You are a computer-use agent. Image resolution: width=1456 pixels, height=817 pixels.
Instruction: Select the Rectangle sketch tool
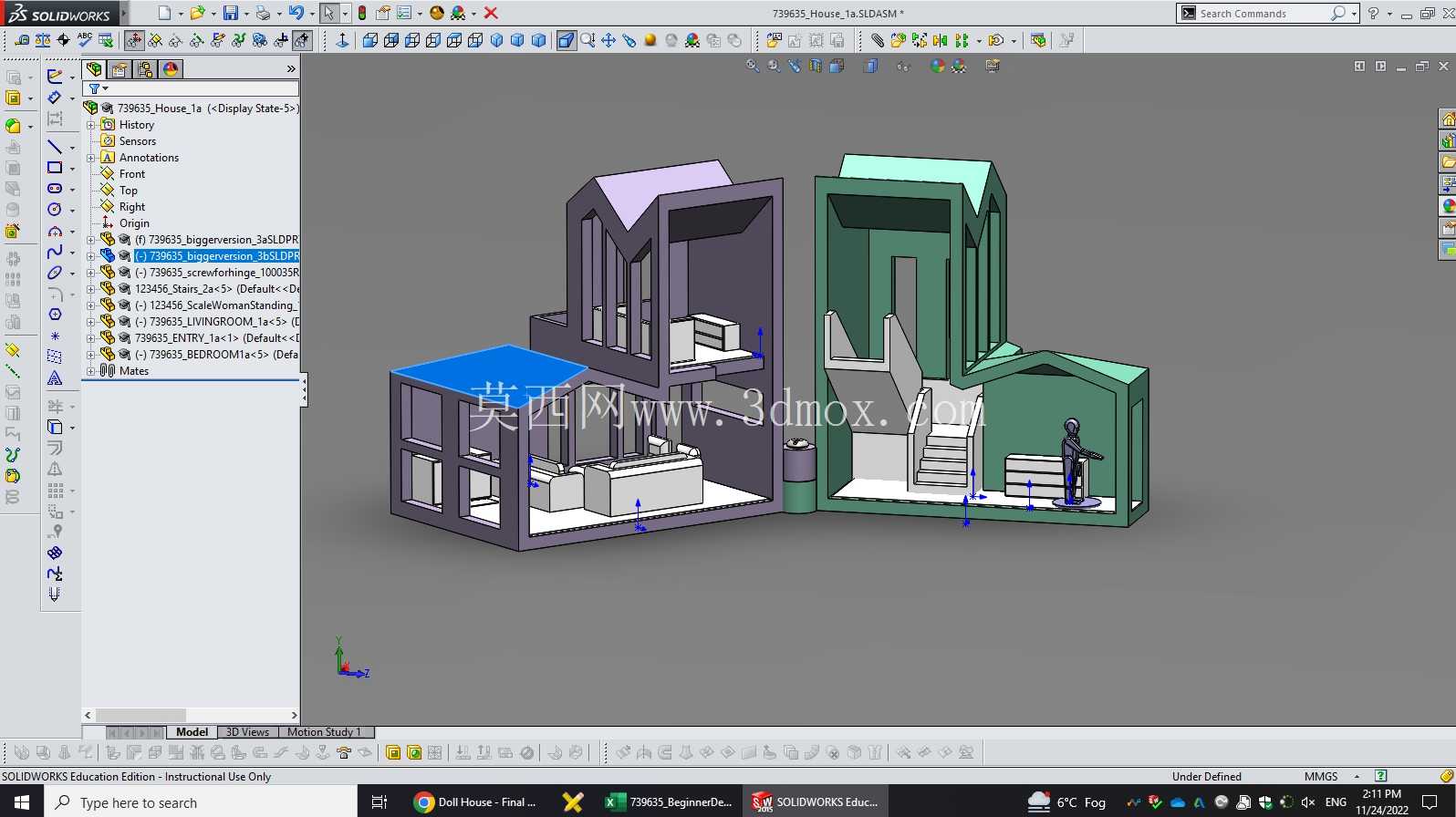pyautogui.click(x=55, y=168)
